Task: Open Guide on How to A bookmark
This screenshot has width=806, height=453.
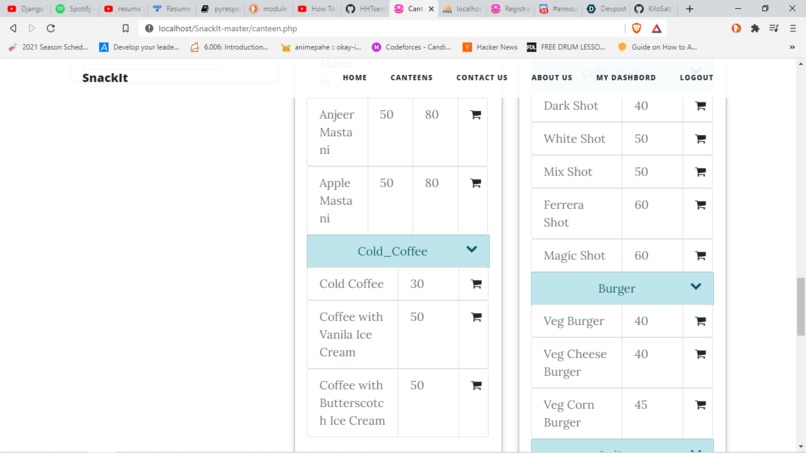Action: 657,47
